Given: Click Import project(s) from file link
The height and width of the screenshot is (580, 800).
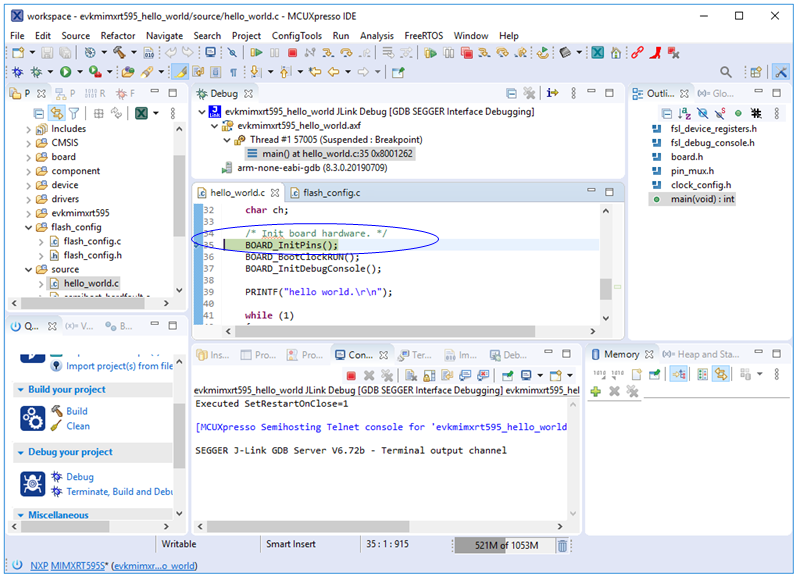Looking at the screenshot, I should point(119,366).
